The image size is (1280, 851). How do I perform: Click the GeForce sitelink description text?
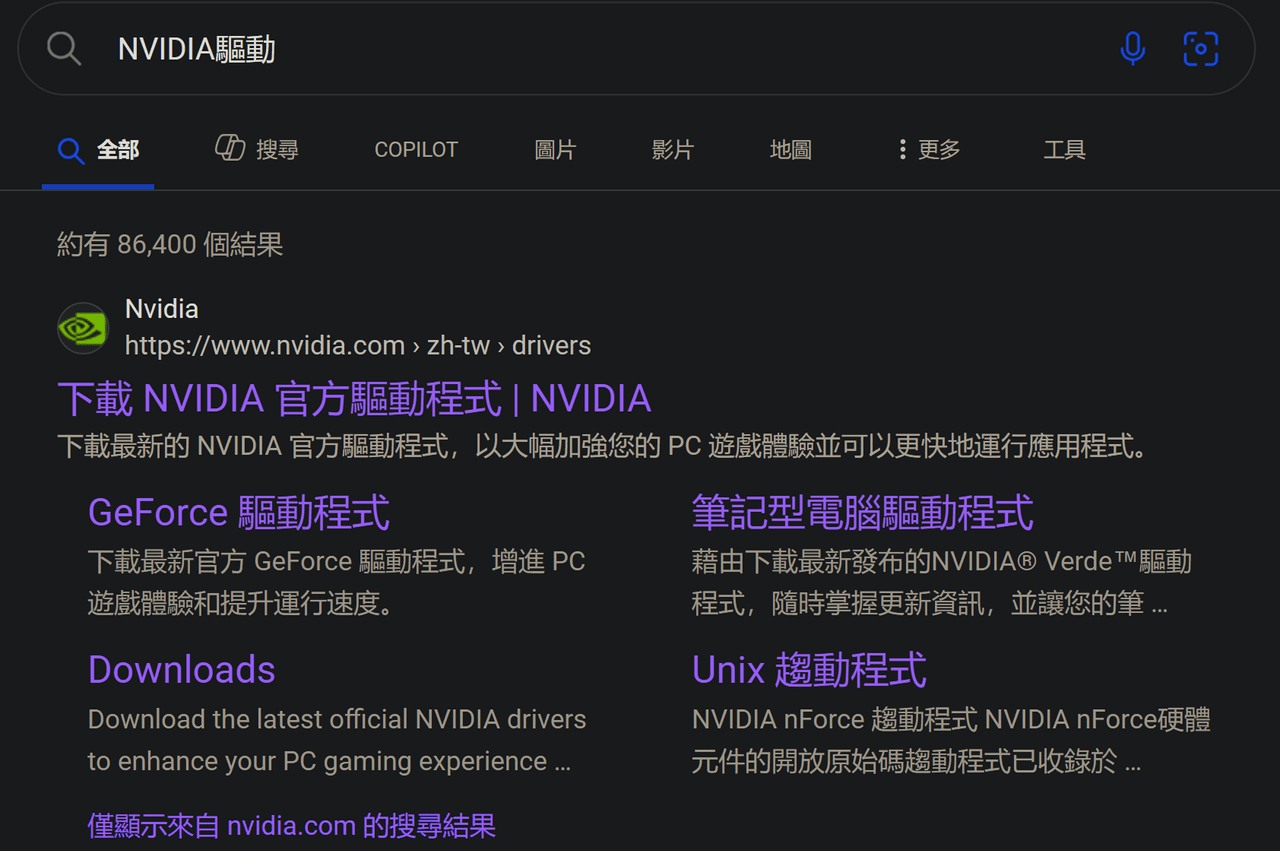coord(336,582)
